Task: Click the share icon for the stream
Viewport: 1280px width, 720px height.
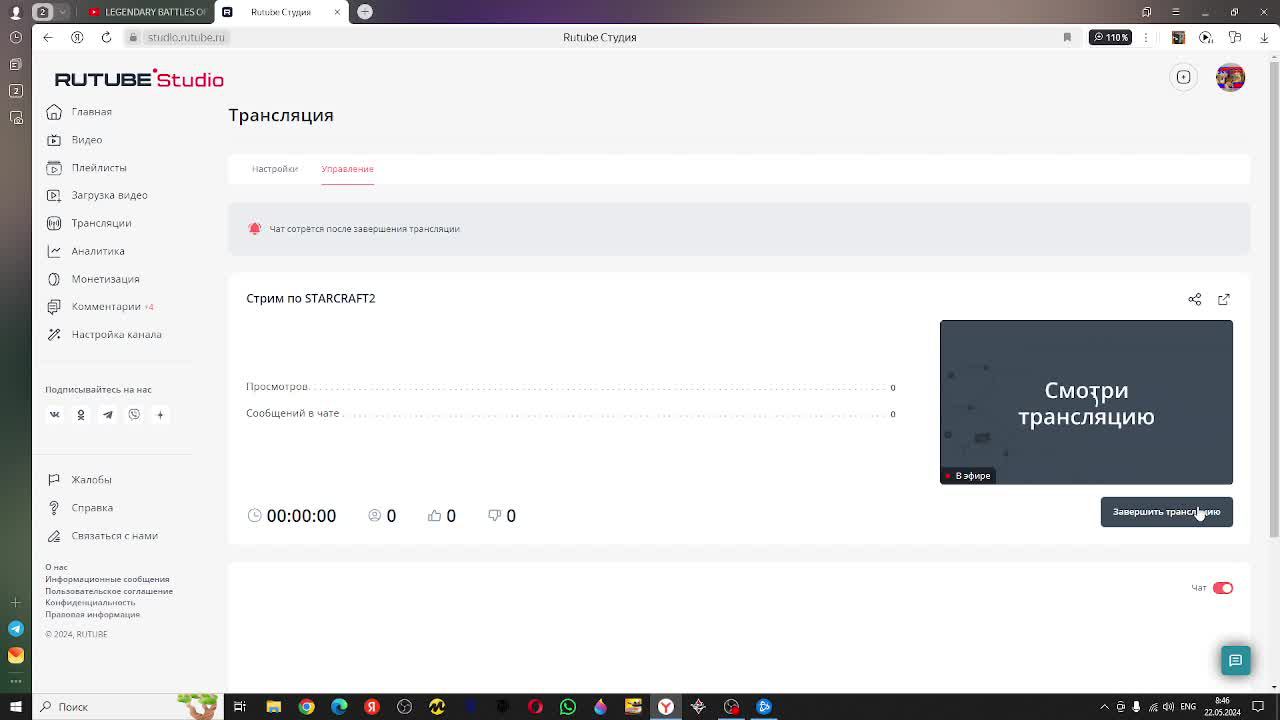Action: [x=1194, y=299]
